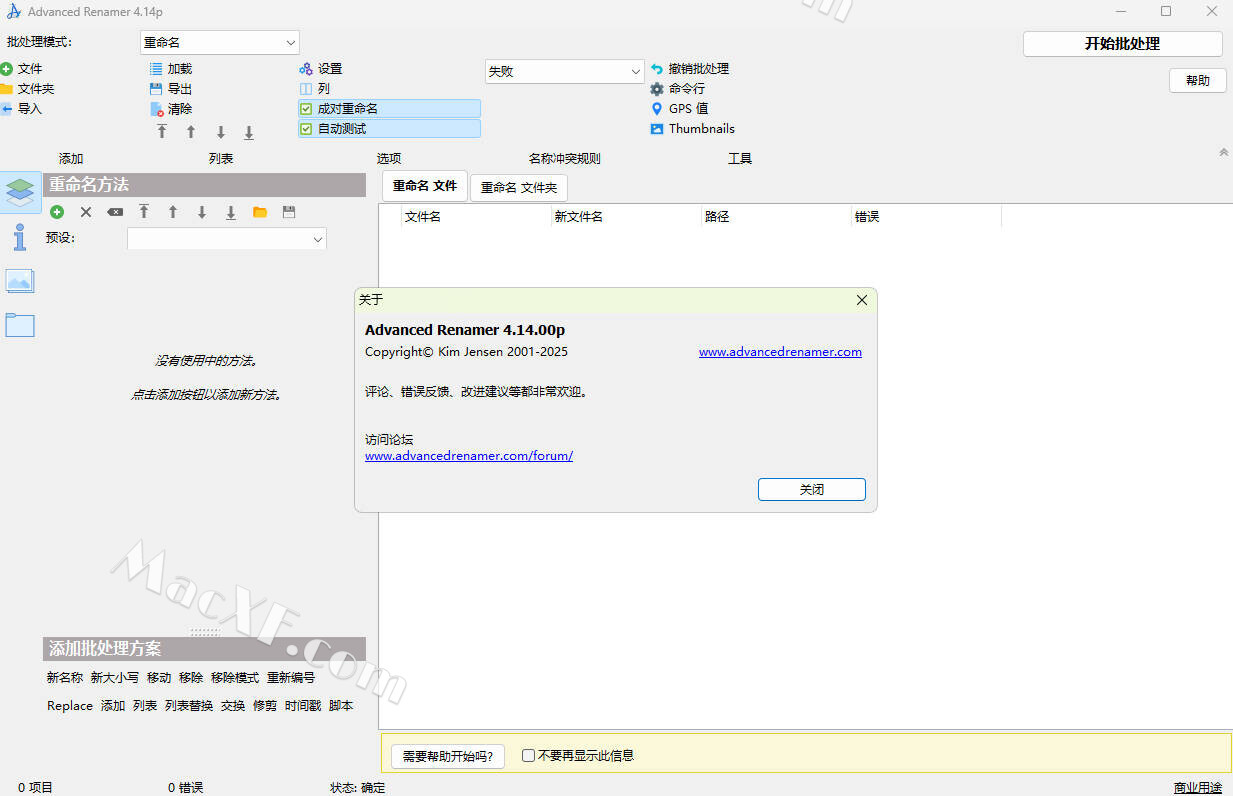Click the 文件名 column header

tap(476, 217)
